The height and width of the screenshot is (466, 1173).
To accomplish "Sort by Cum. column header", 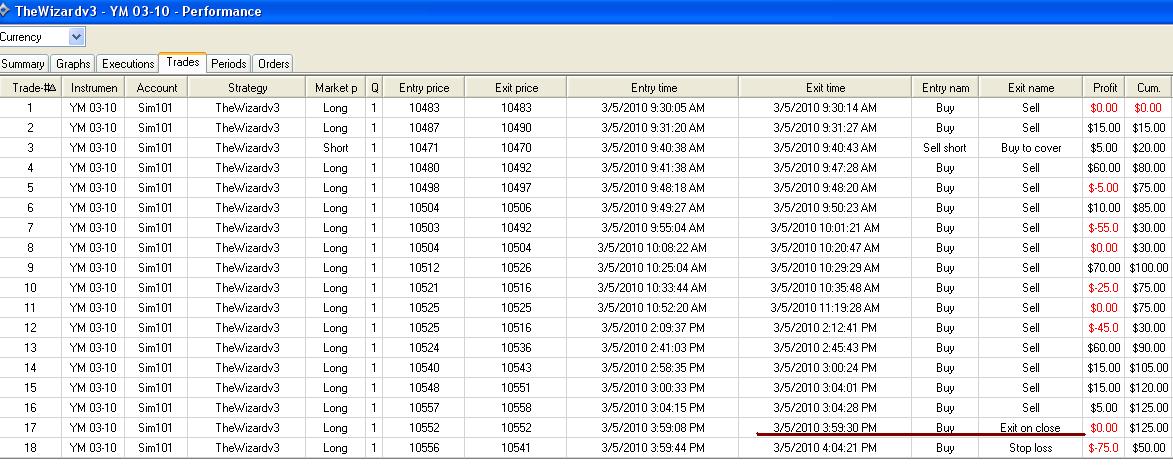I will click(x=1148, y=88).
